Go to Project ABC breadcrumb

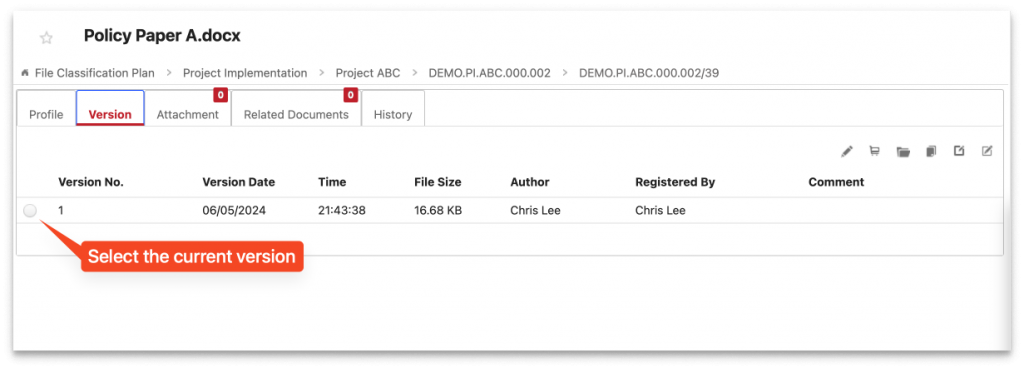368,73
